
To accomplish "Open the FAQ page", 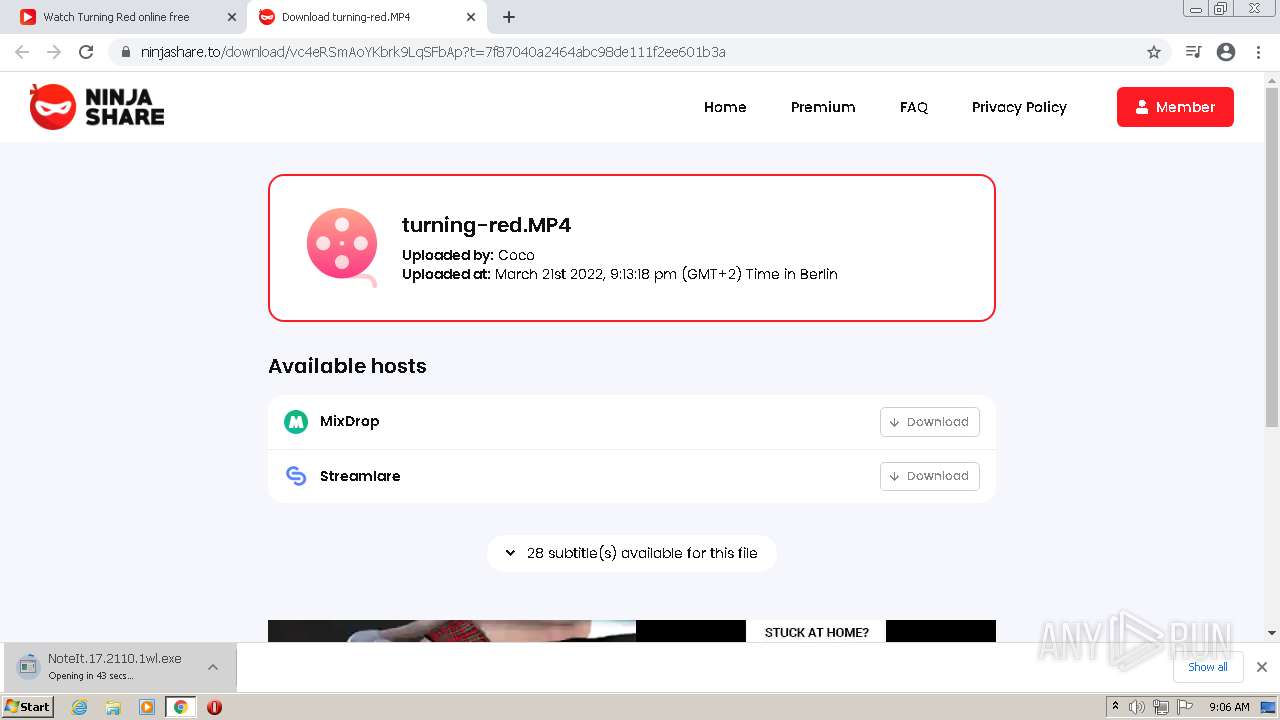I will [914, 107].
